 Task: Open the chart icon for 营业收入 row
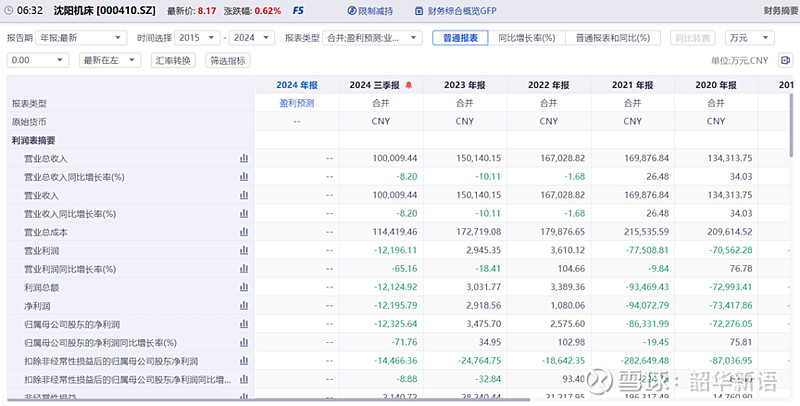coord(244,195)
